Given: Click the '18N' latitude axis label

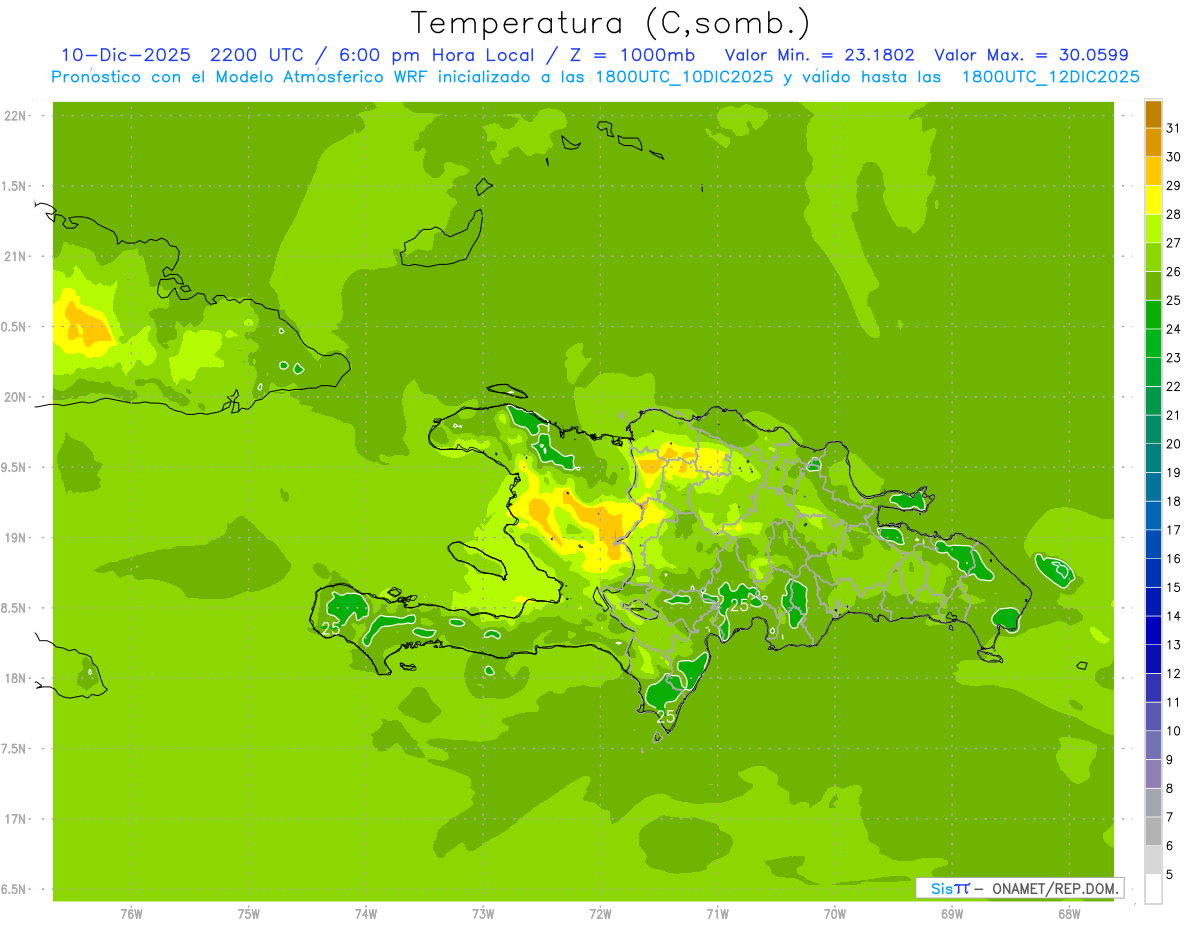Looking at the screenshot, I should (15, 679).
